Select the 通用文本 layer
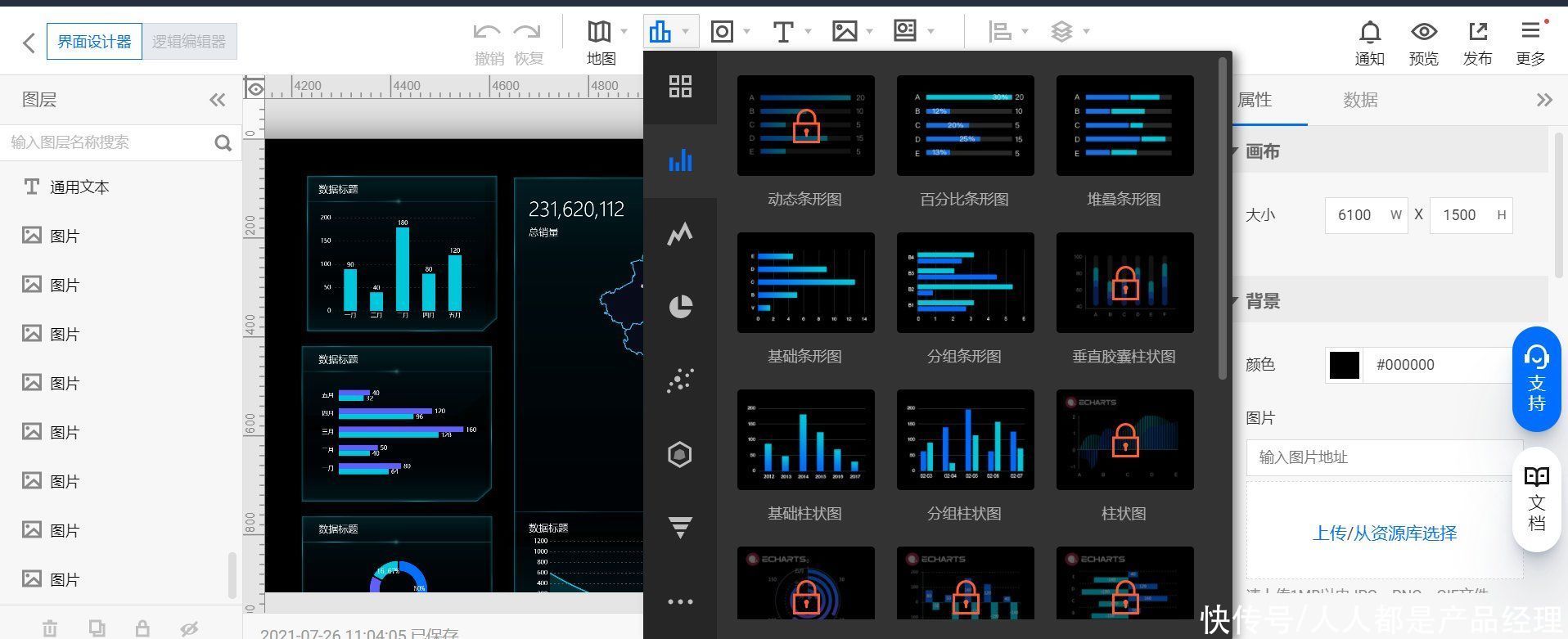 pyautogui.click(x=120, y=187)
